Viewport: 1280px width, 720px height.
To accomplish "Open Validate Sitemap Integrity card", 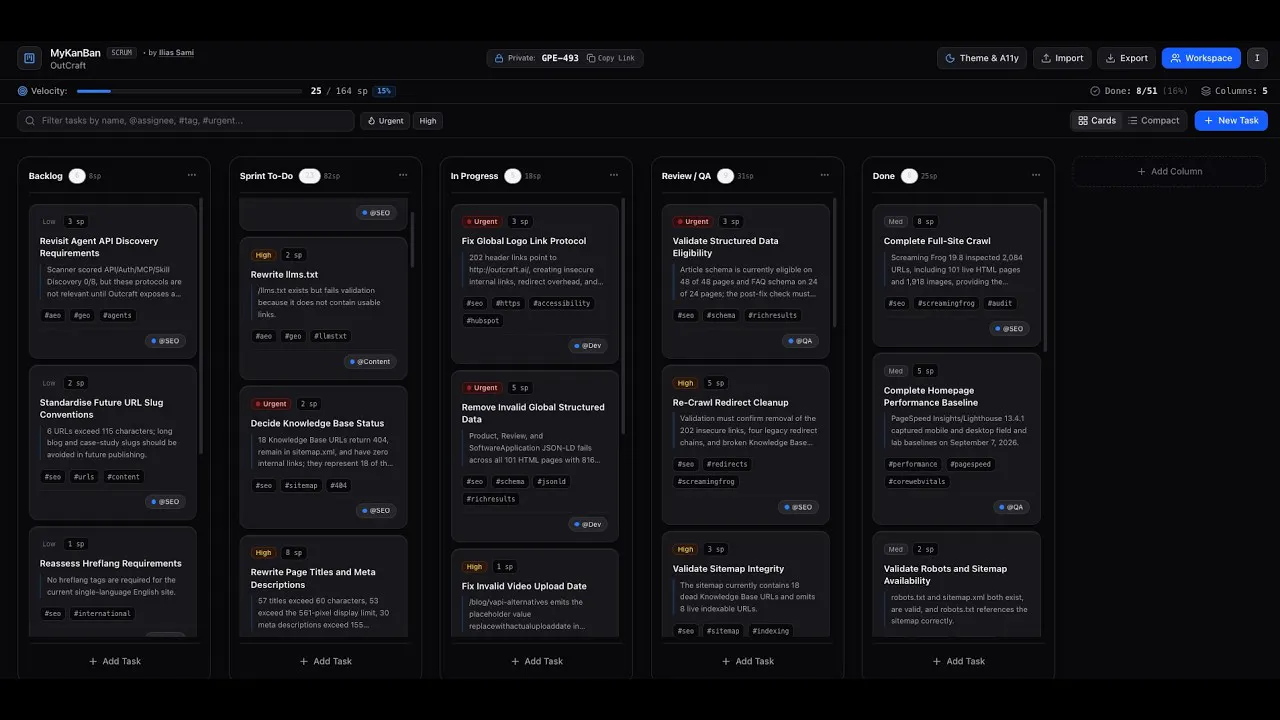I will [x=746, y=584].
